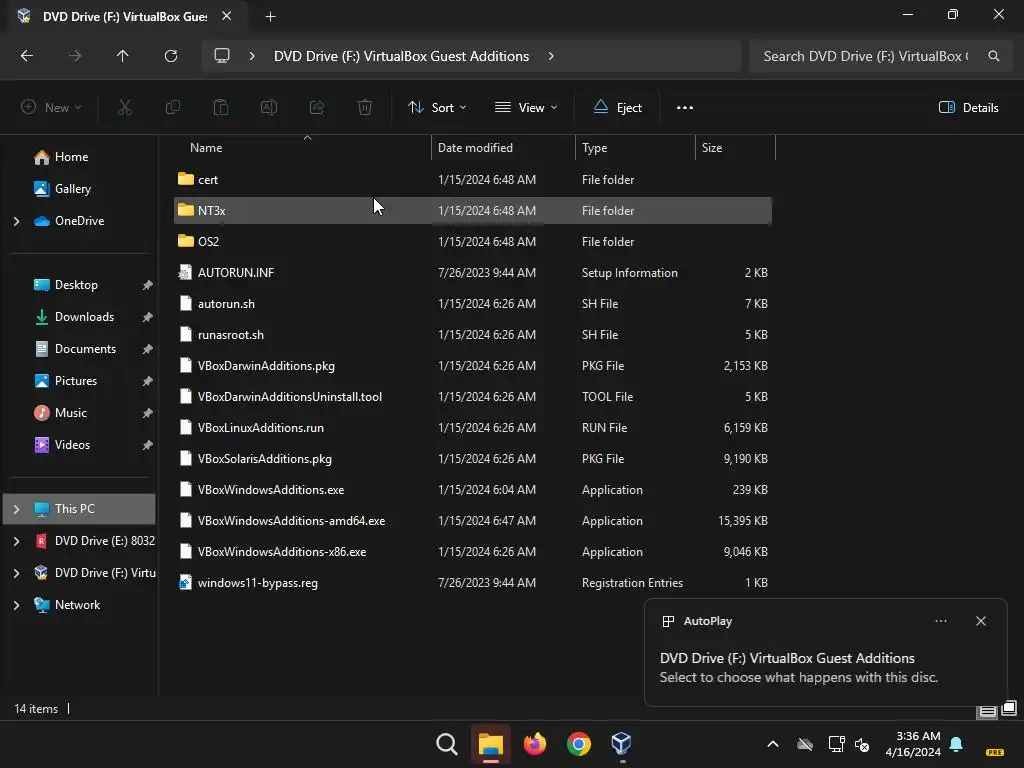The height and width of the screenshot is (768, 1024).
Task: Expand the This PC tree node
Action: (x=16, y=509)
